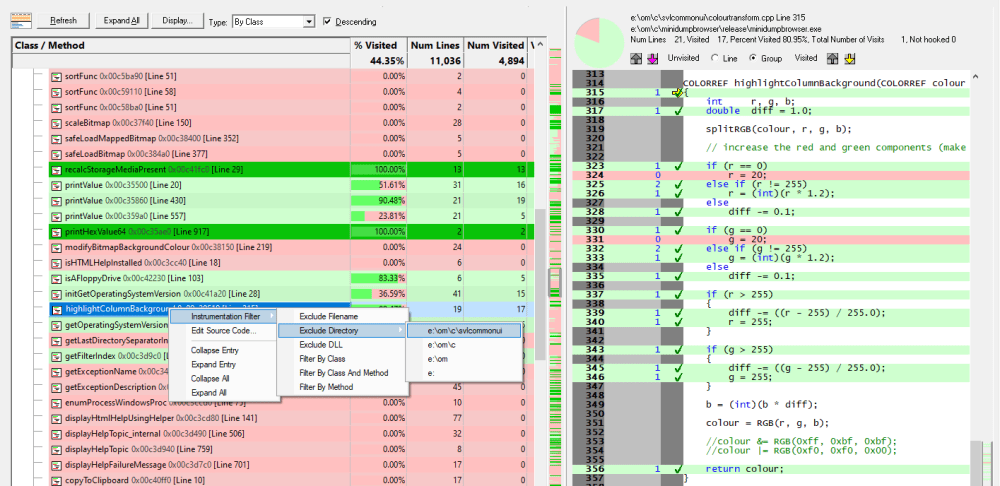Click method icon of enumProcessWindowsProc row
Viewport: 1000px width, 486px height.
click(x=56, y=403)
